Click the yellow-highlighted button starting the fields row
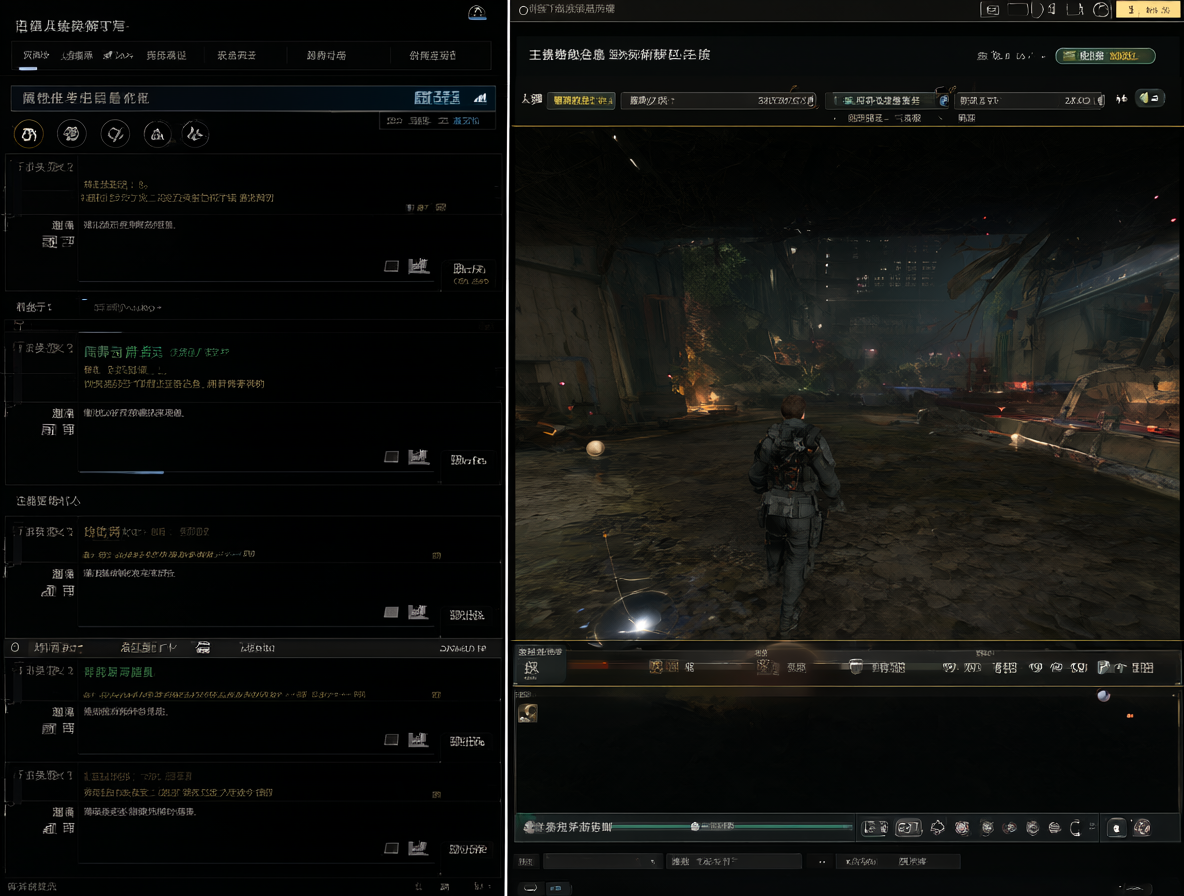Screen dimensions: 1184x896 point(581,100)
